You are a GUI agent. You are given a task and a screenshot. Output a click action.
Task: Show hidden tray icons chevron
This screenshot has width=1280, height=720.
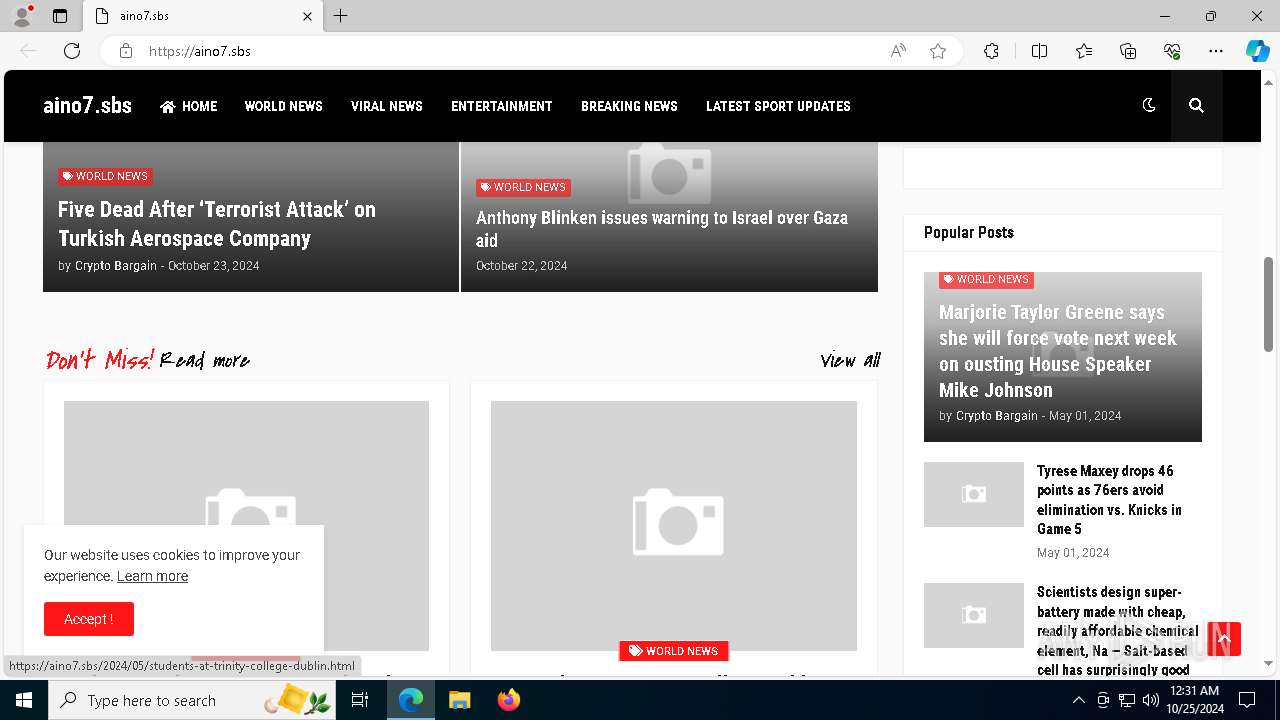coord(1078,700)
